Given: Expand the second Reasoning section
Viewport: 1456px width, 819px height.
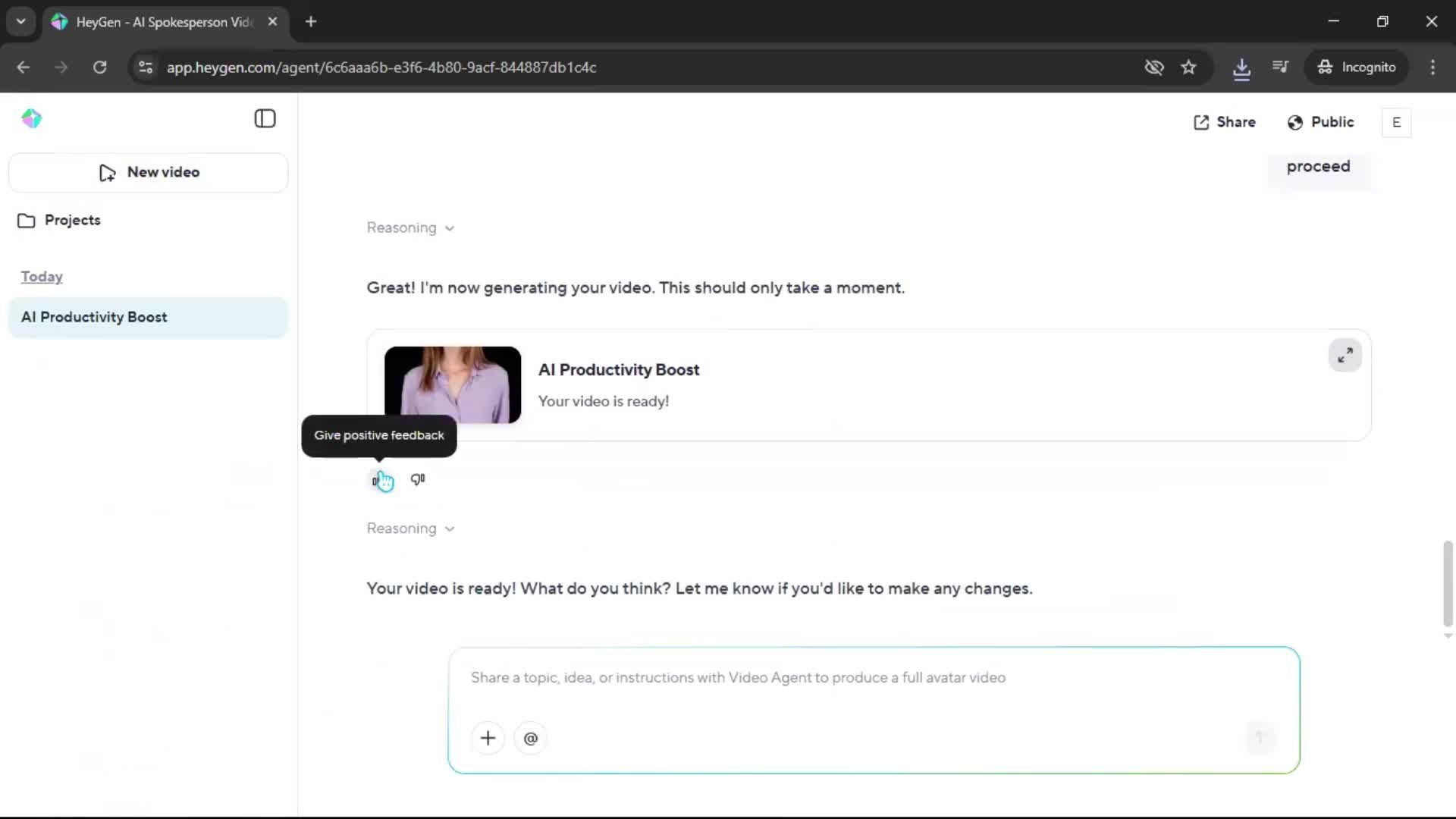Looking at the screenshot, I should point(410,529).
